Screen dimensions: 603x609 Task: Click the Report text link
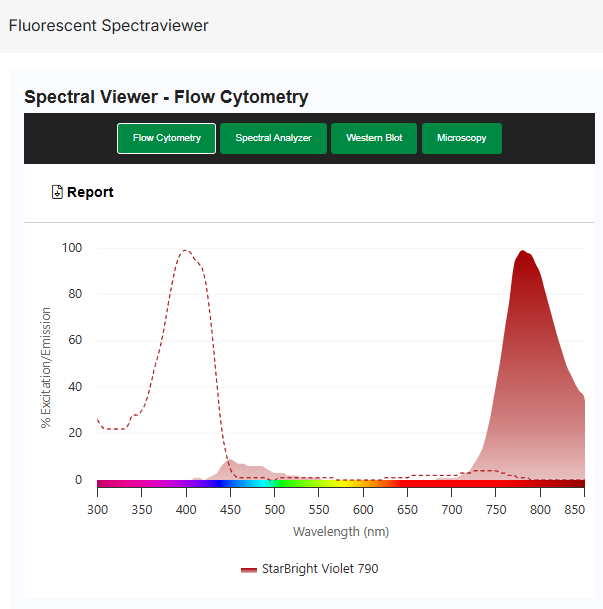point(90,192)
